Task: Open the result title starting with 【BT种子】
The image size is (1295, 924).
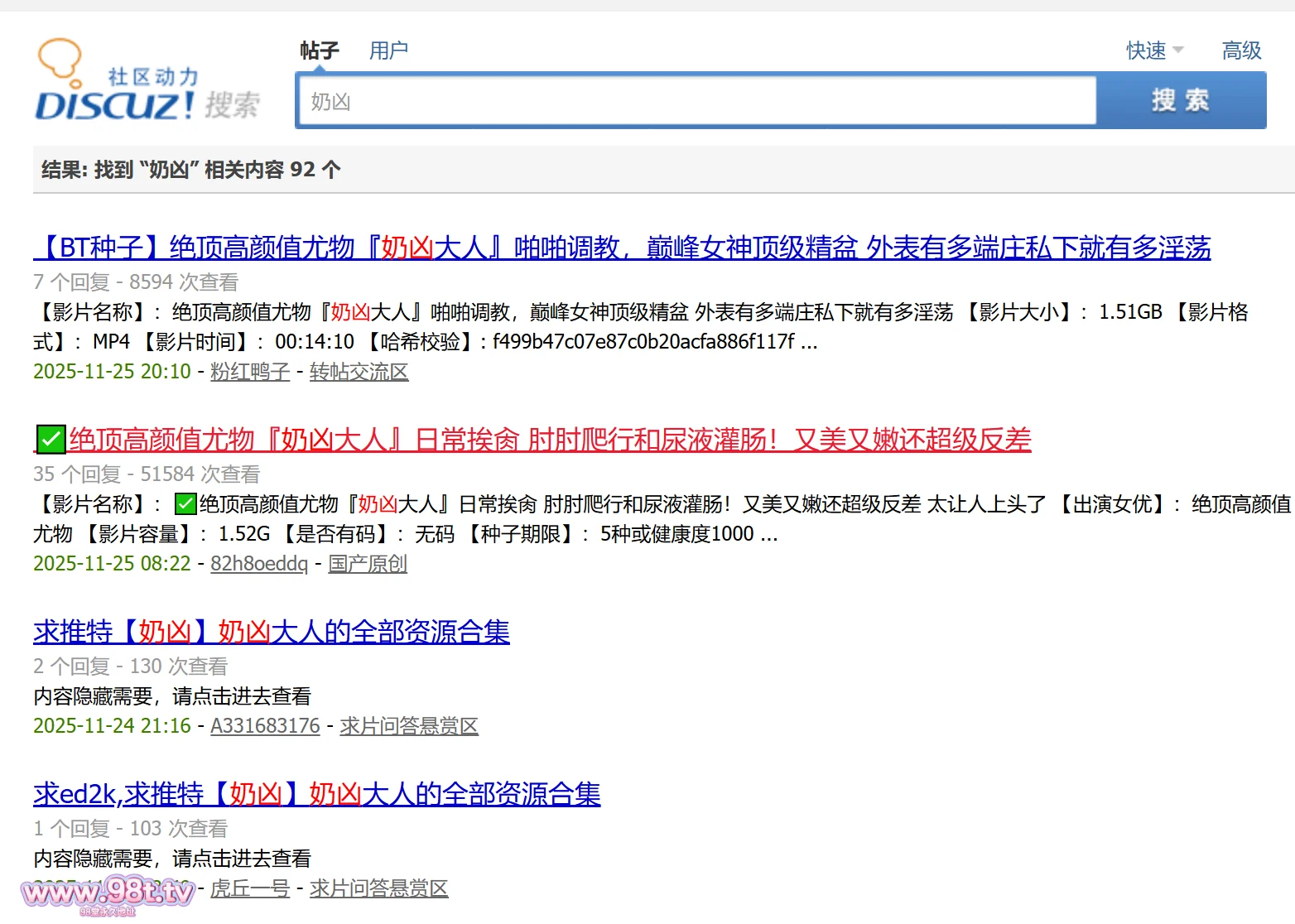Action: [x=622, y=247]
